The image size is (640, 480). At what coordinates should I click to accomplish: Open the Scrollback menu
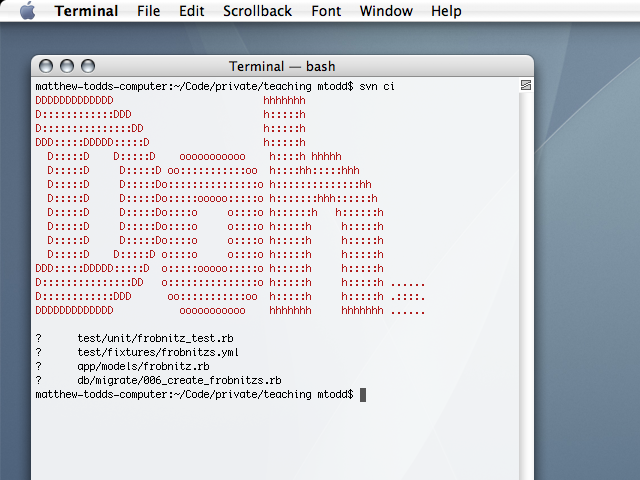[x=257, y=11]
